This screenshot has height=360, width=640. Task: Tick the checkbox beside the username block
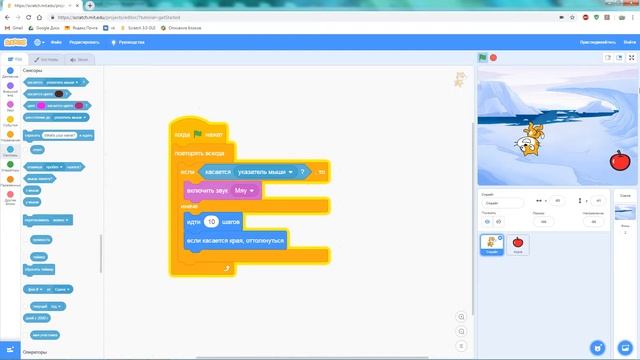[x=26, y=335]
